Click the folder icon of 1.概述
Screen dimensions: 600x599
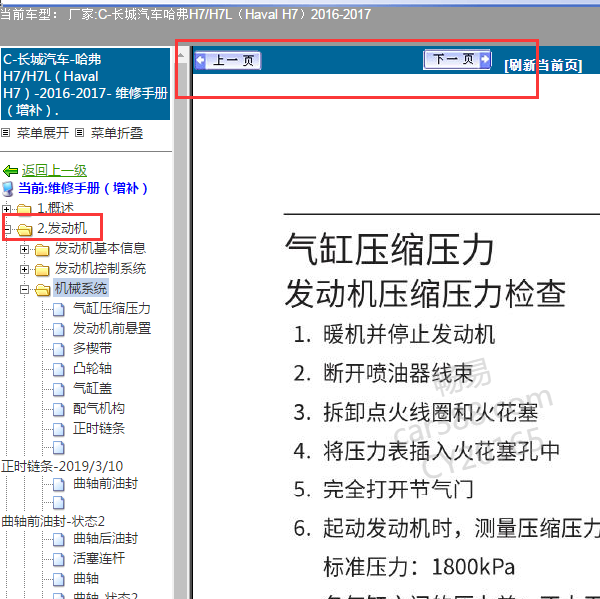(x=24, y=209)
